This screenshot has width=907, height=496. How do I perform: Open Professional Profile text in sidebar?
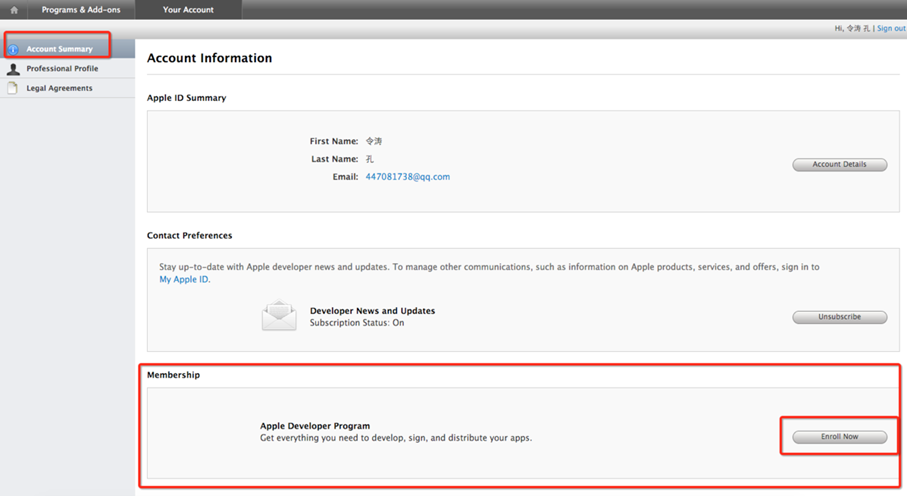pos(62,69)
